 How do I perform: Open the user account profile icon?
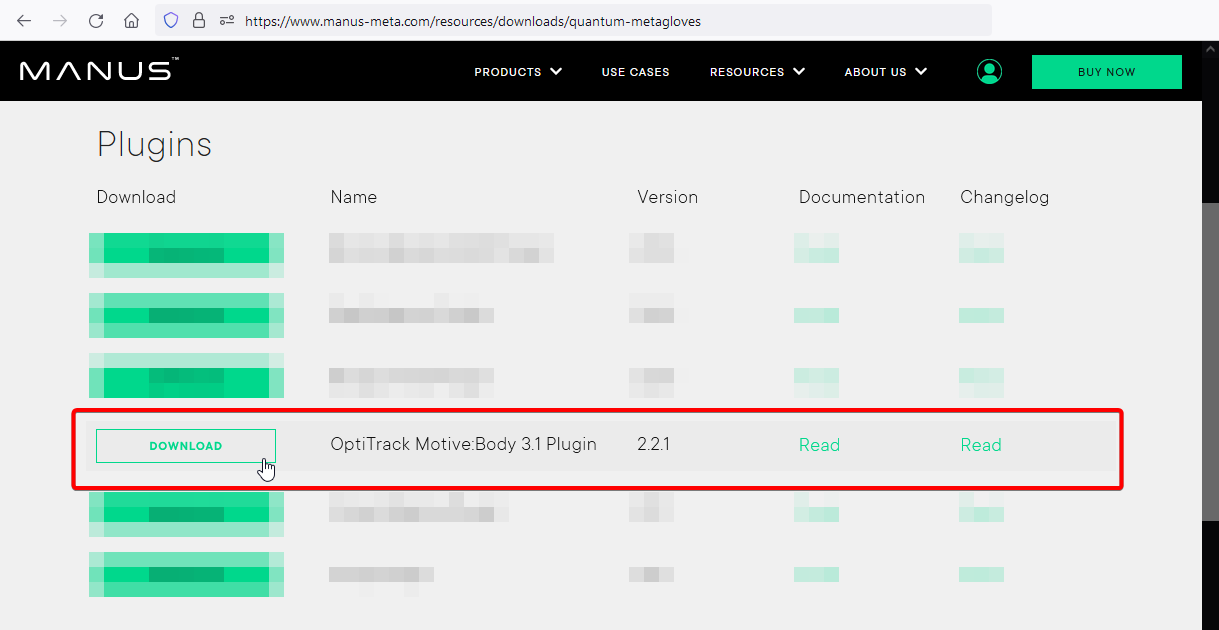pyautogui.click(x=988, y=71)
